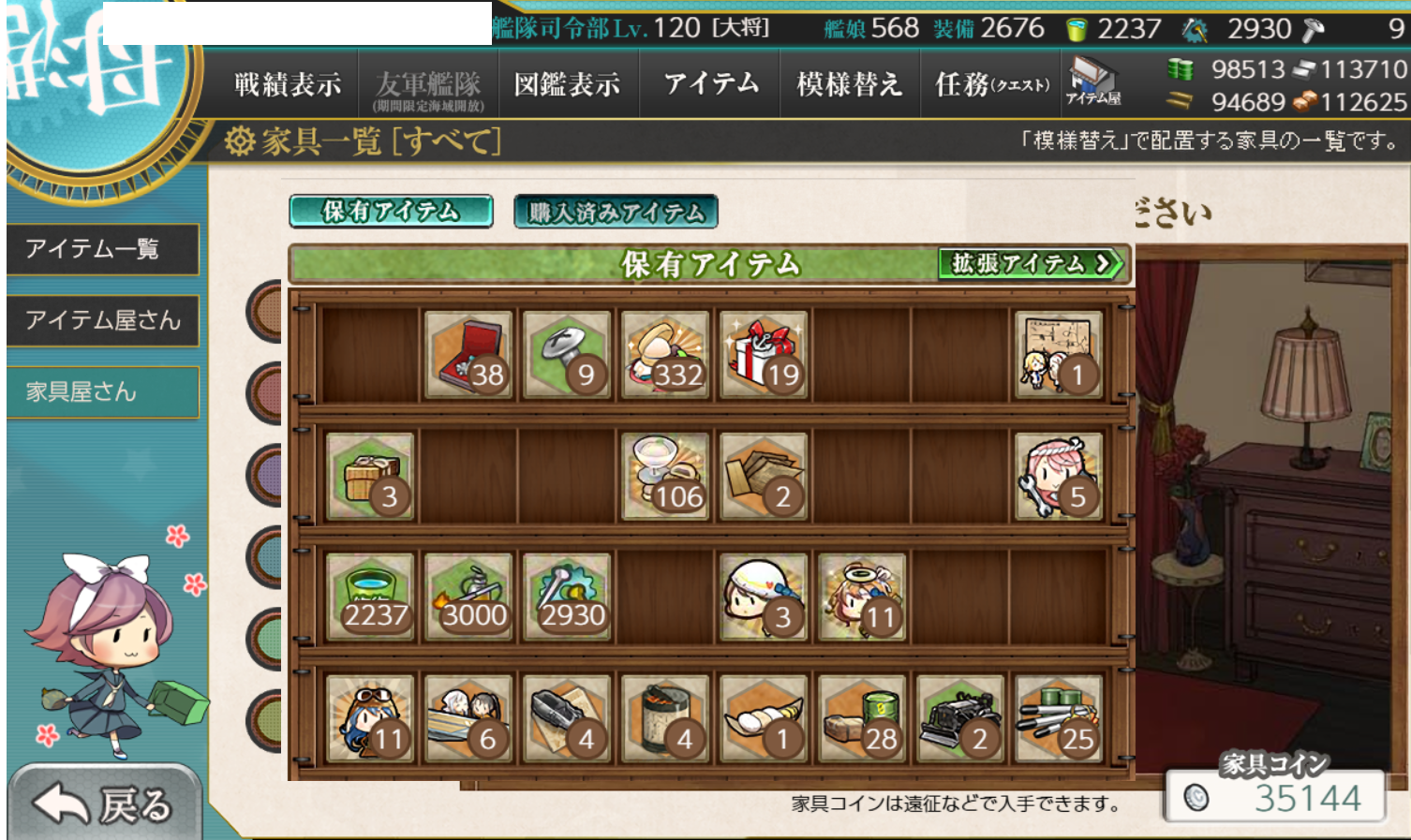
Task: Select the medal box item showing 38
Action: (468, 355)
